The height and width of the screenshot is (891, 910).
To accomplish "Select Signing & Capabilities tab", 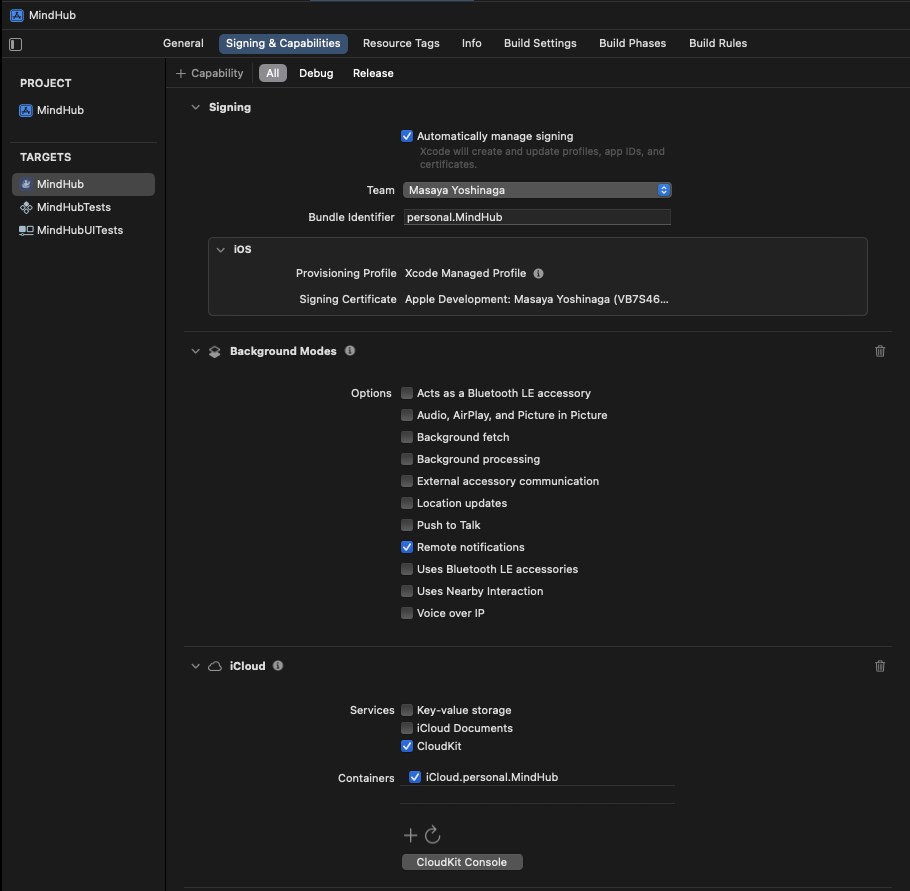I will click(283, 44).
